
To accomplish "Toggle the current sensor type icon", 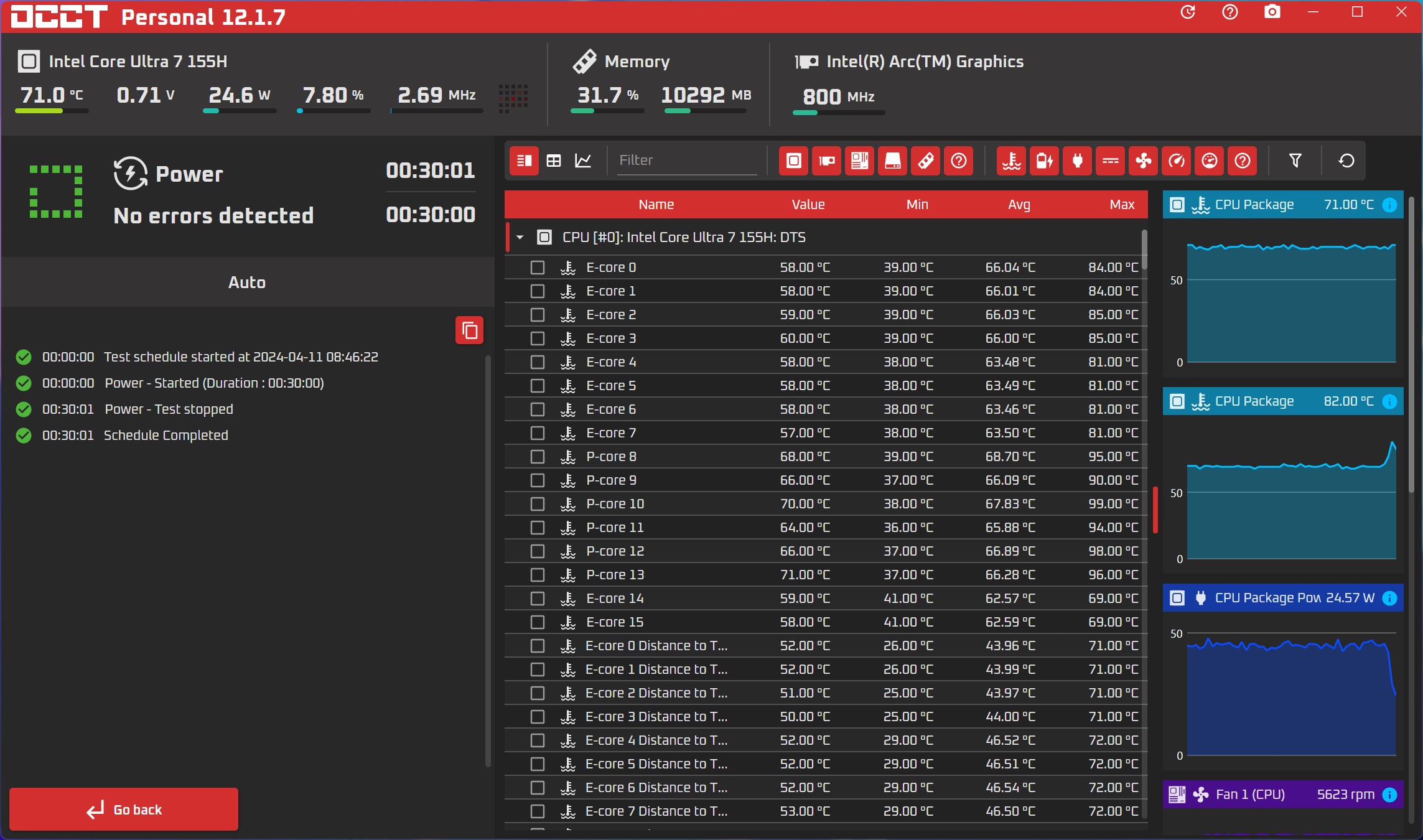I will pos(1111,161).
